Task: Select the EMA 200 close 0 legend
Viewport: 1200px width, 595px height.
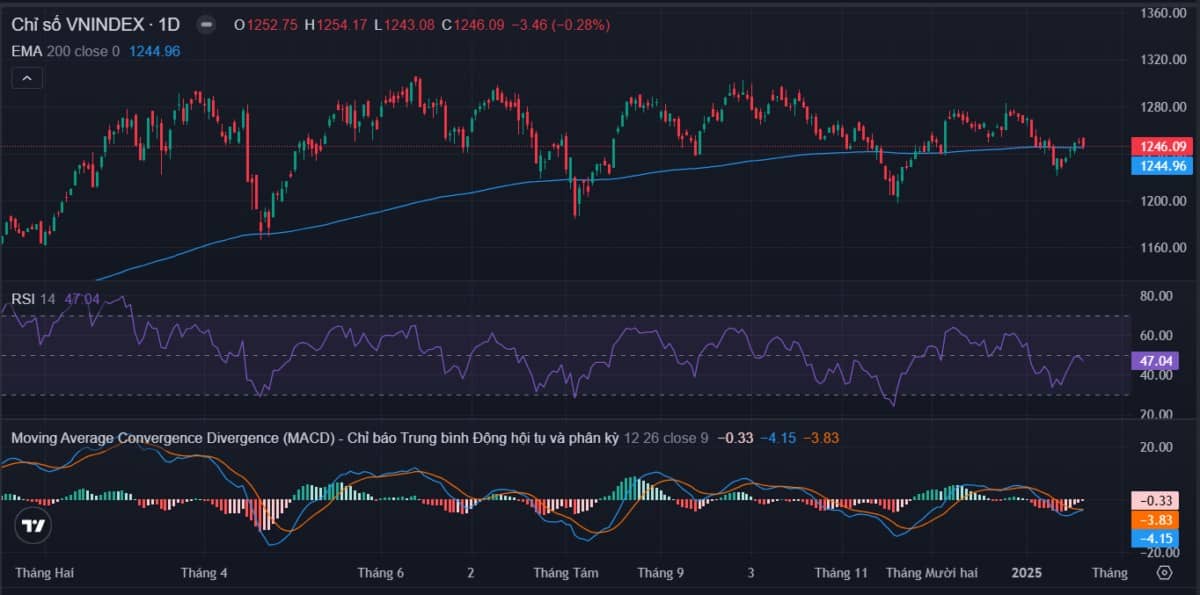Action: 66,51
